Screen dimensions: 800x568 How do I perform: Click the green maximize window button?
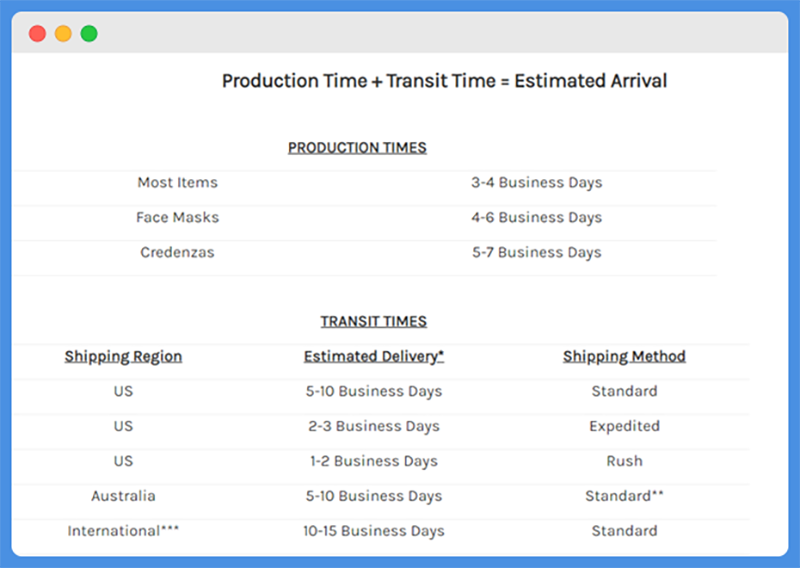(89, 34)
